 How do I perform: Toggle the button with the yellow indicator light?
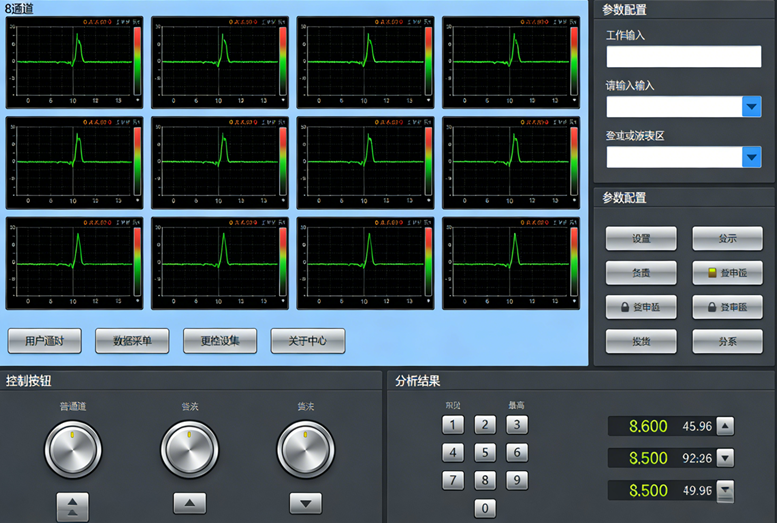tap(727, 273)
